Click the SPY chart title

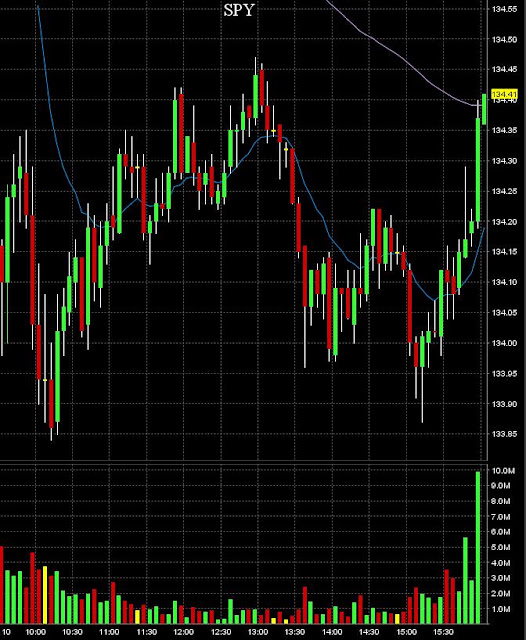pyautogui.click(x=239, y=10)
